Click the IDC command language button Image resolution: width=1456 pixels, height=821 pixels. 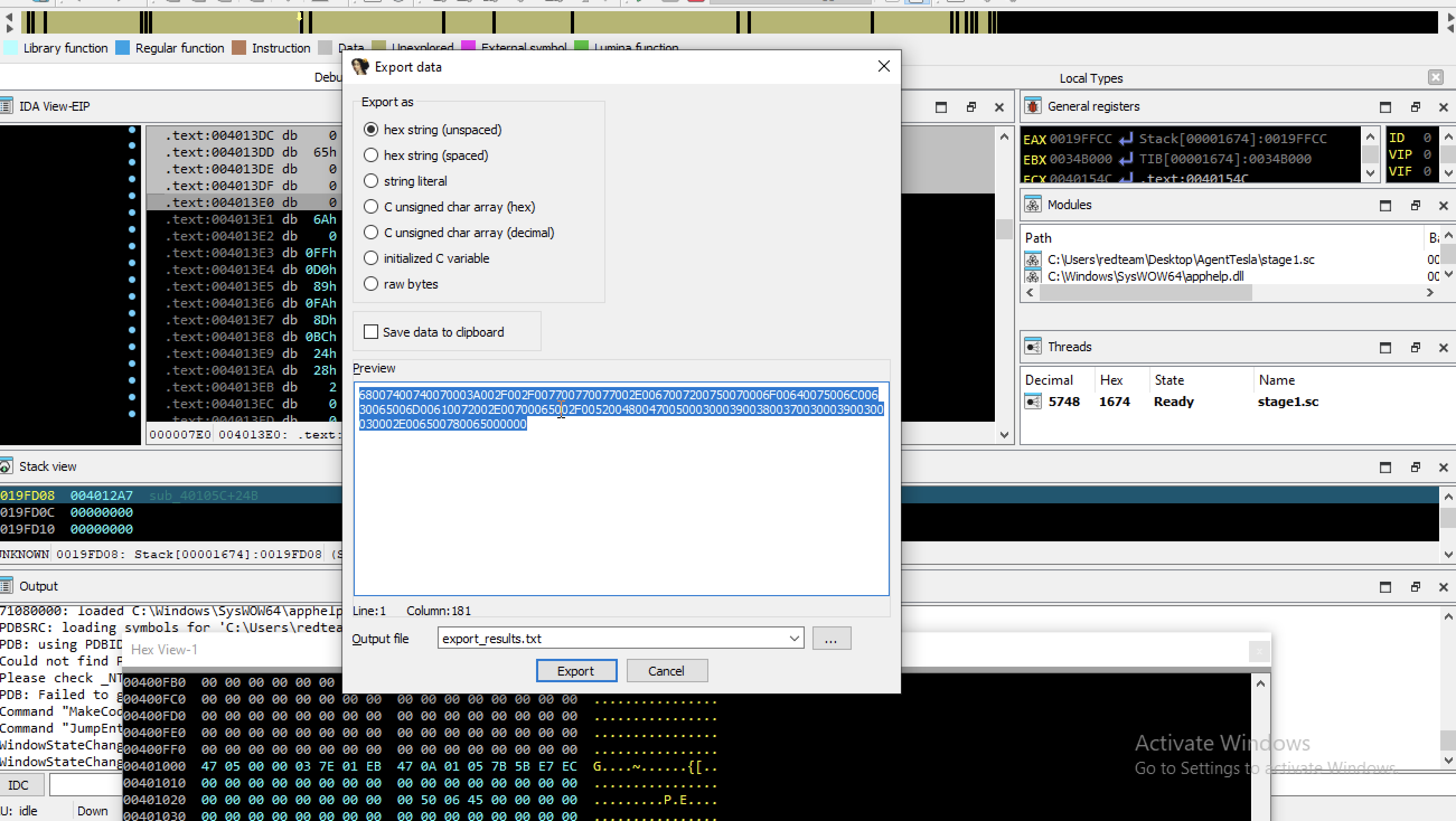(18, 785)
